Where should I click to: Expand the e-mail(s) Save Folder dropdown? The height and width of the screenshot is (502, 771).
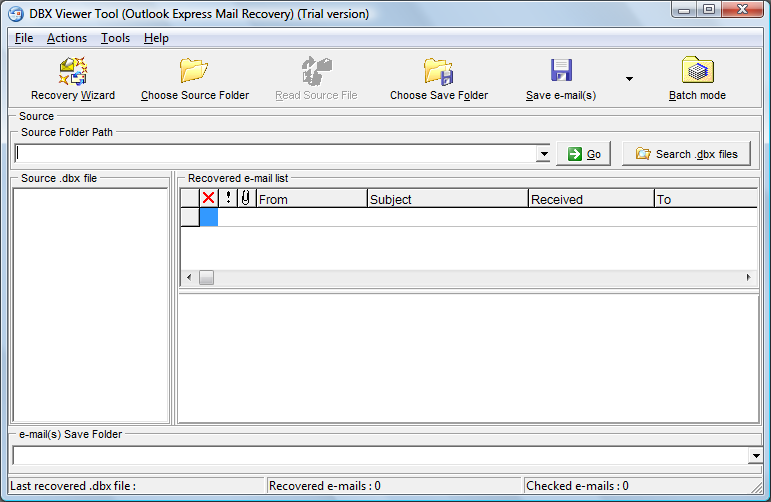tap(756, 456)
